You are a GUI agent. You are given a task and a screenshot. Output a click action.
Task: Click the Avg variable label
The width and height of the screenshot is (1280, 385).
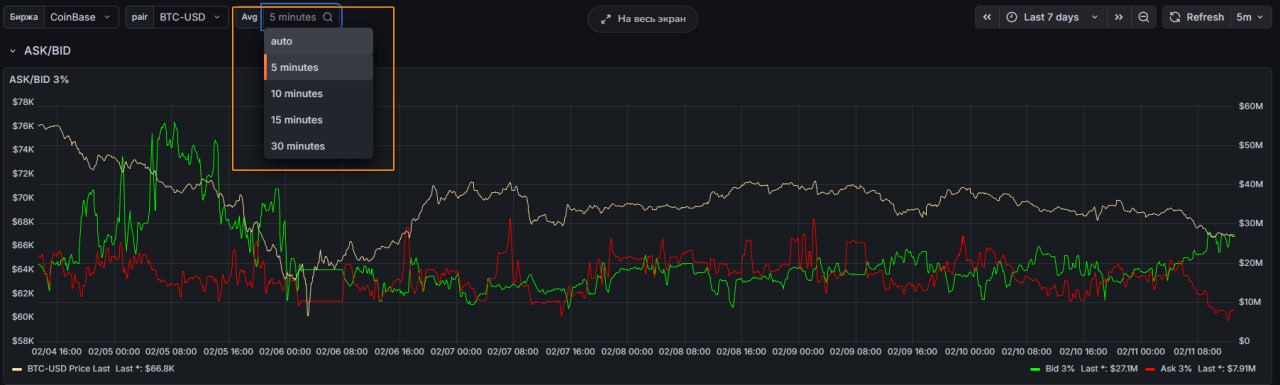point(249,17)
